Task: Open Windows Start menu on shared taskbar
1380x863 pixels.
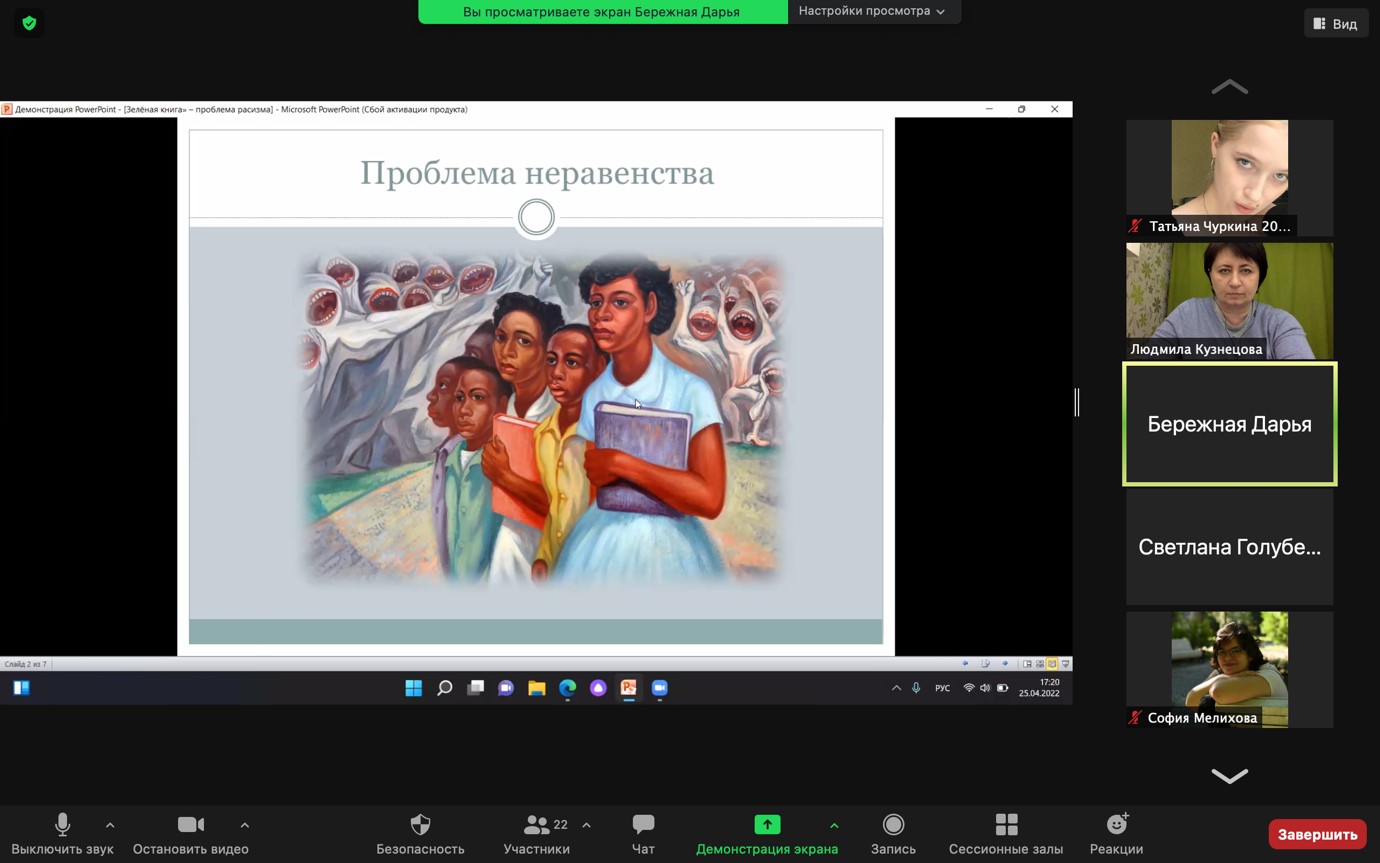Action: 413,688
